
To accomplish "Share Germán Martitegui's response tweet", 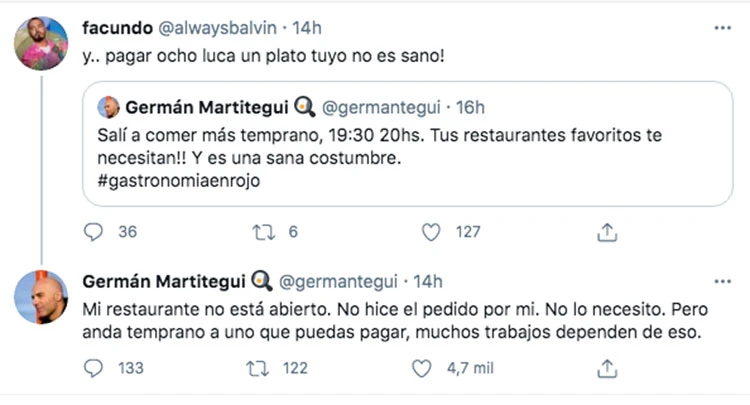I will [606, 369].
